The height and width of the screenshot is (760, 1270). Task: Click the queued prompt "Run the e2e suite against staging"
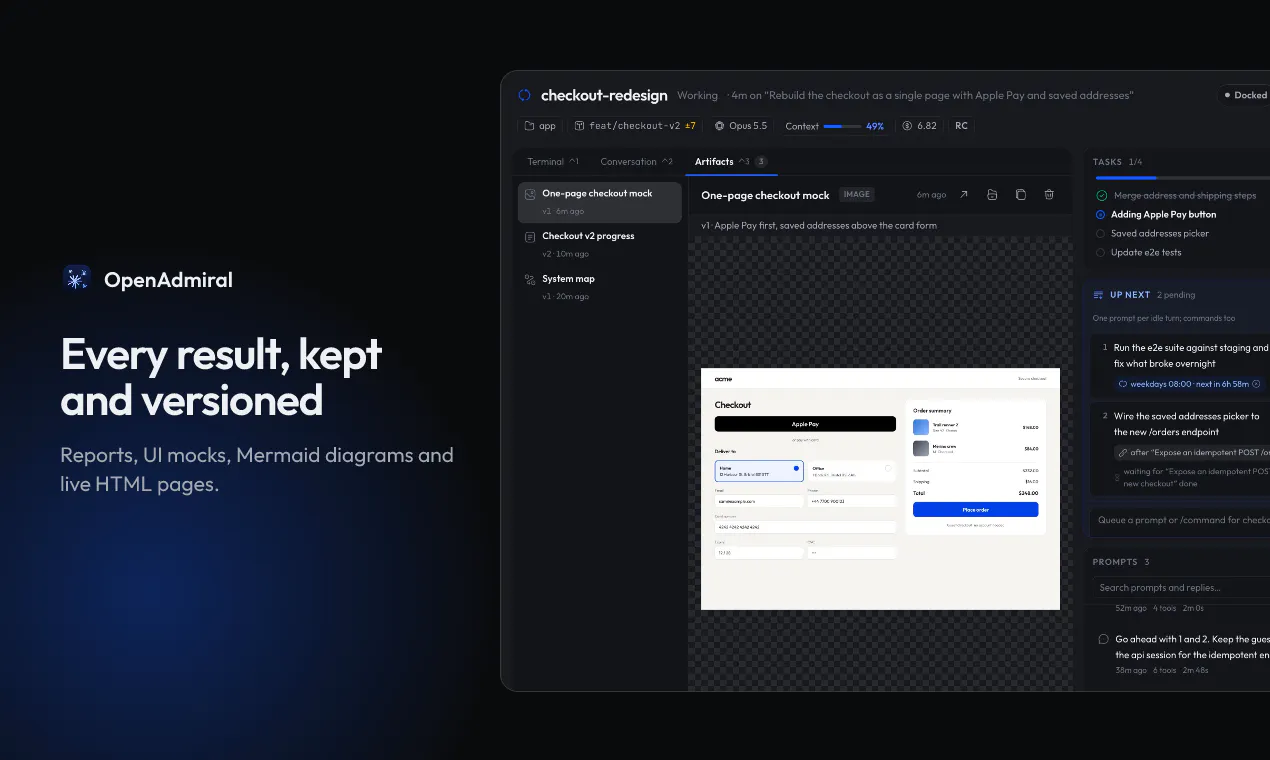(1191, 356)
